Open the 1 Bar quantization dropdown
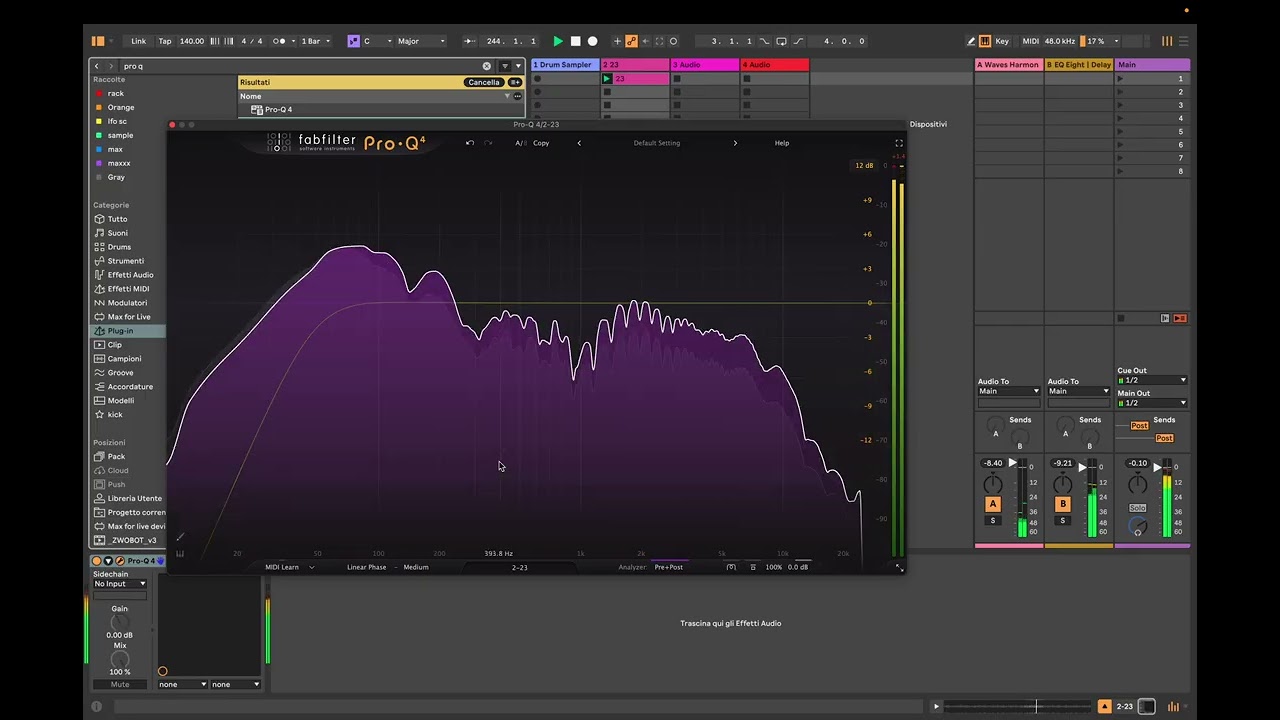Viewport: 1280px width, 720px height. 315,41
